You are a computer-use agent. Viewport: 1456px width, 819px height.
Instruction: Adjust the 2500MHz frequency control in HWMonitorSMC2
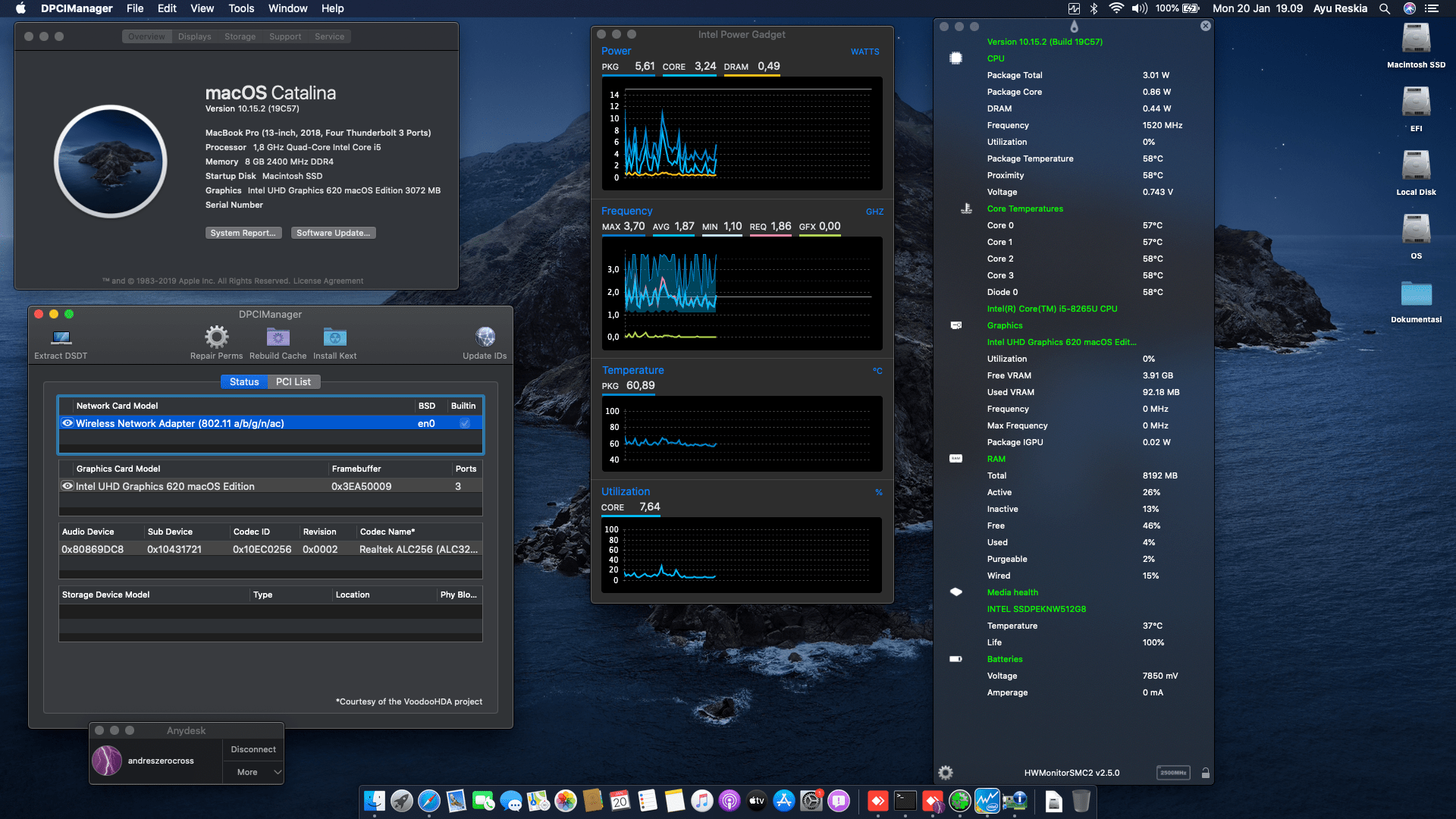click(1172, 772)
